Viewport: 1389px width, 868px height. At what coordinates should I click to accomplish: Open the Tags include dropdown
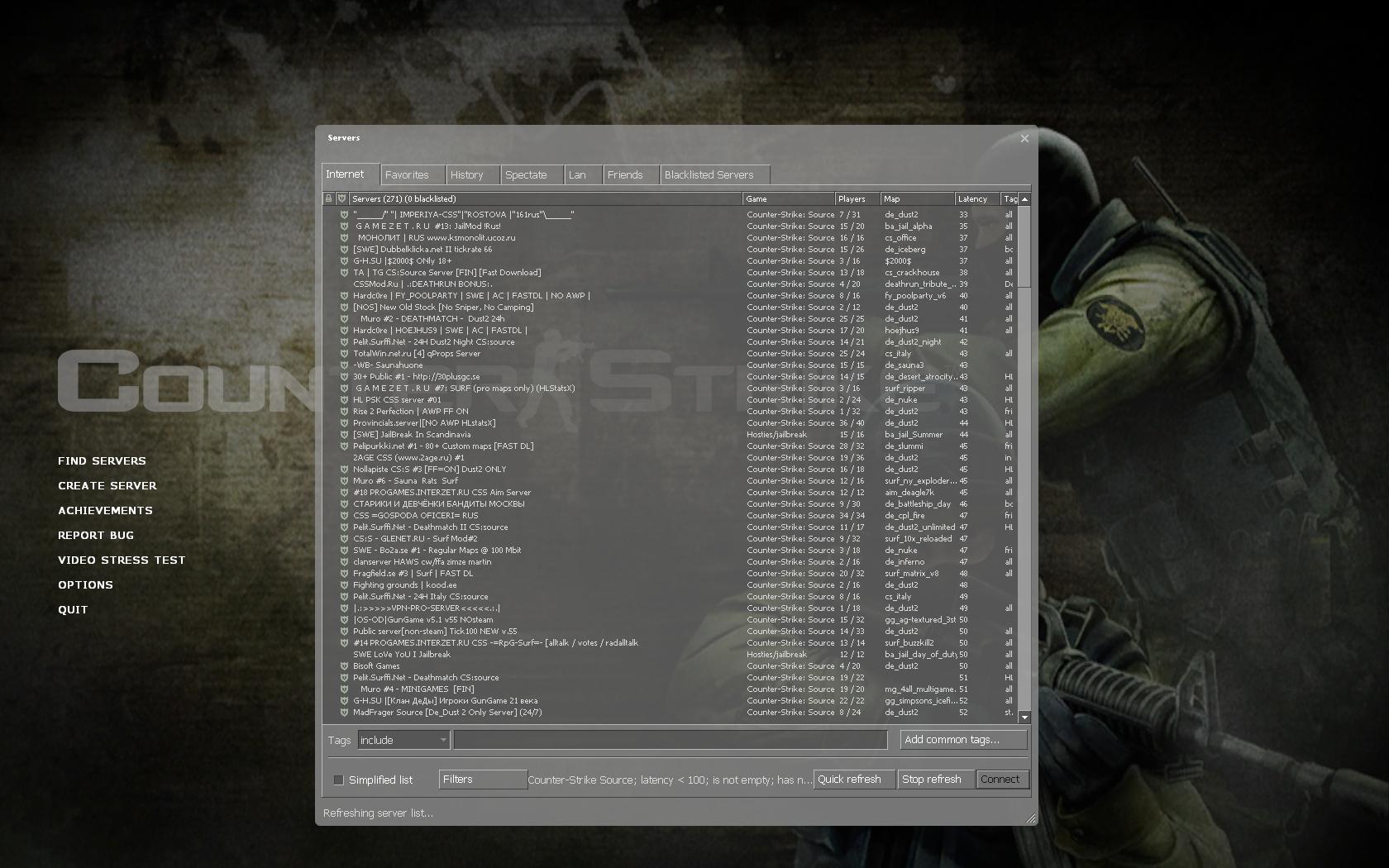click(403, 740)
